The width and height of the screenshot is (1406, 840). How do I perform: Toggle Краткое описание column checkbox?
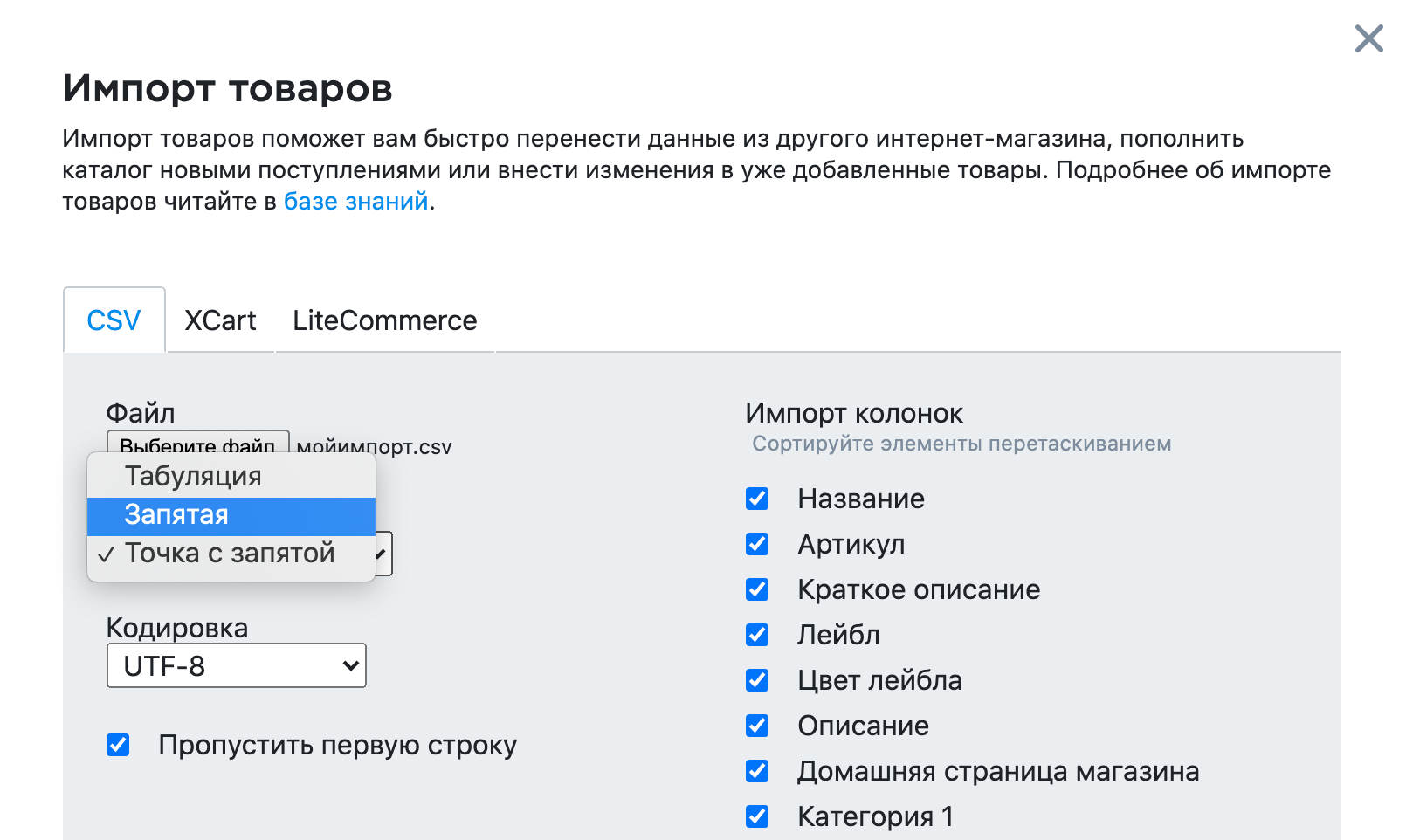(x=757, y=589)
